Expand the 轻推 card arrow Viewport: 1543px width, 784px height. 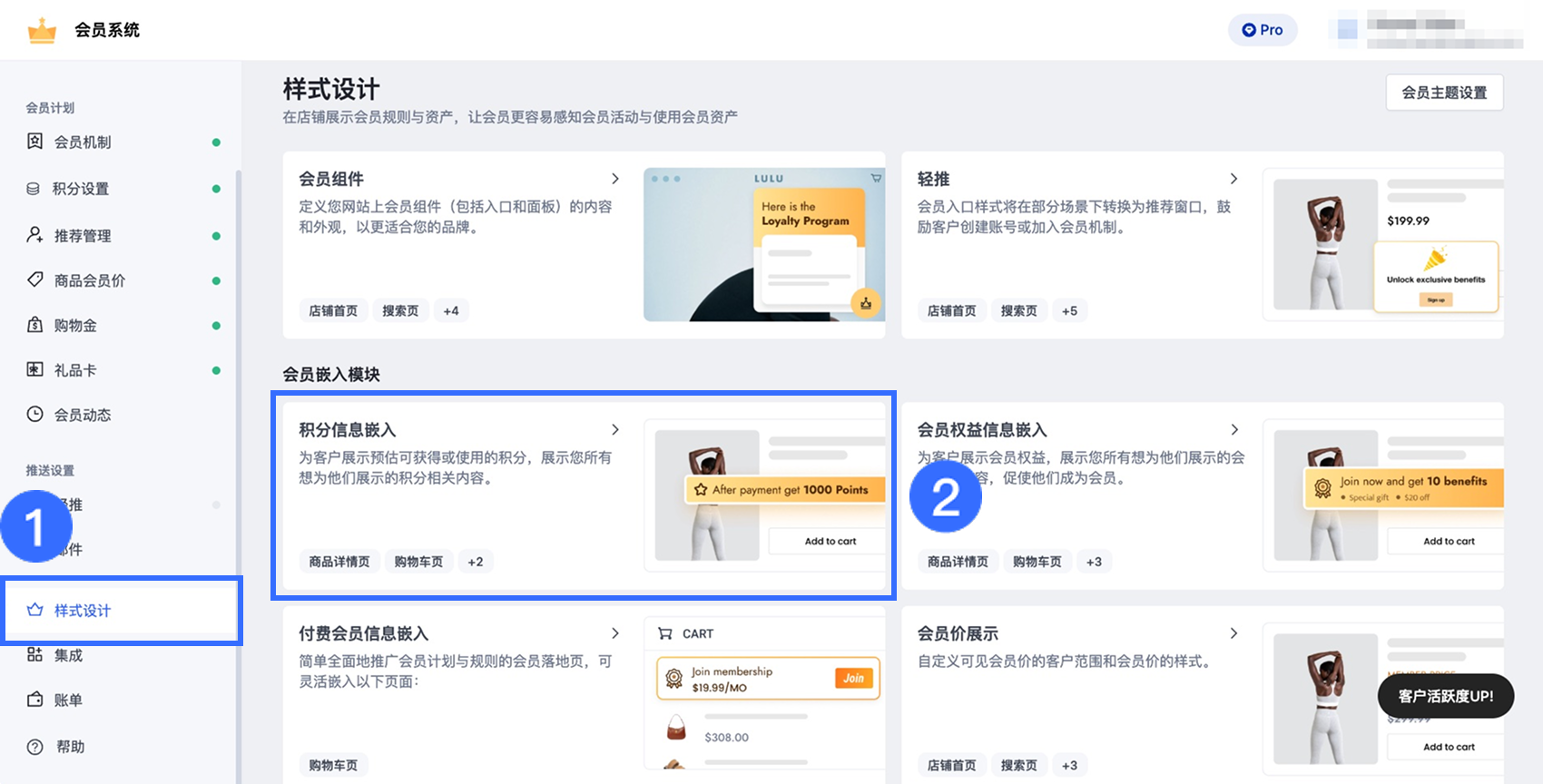pyautogui.click(x=1233, y=179)
